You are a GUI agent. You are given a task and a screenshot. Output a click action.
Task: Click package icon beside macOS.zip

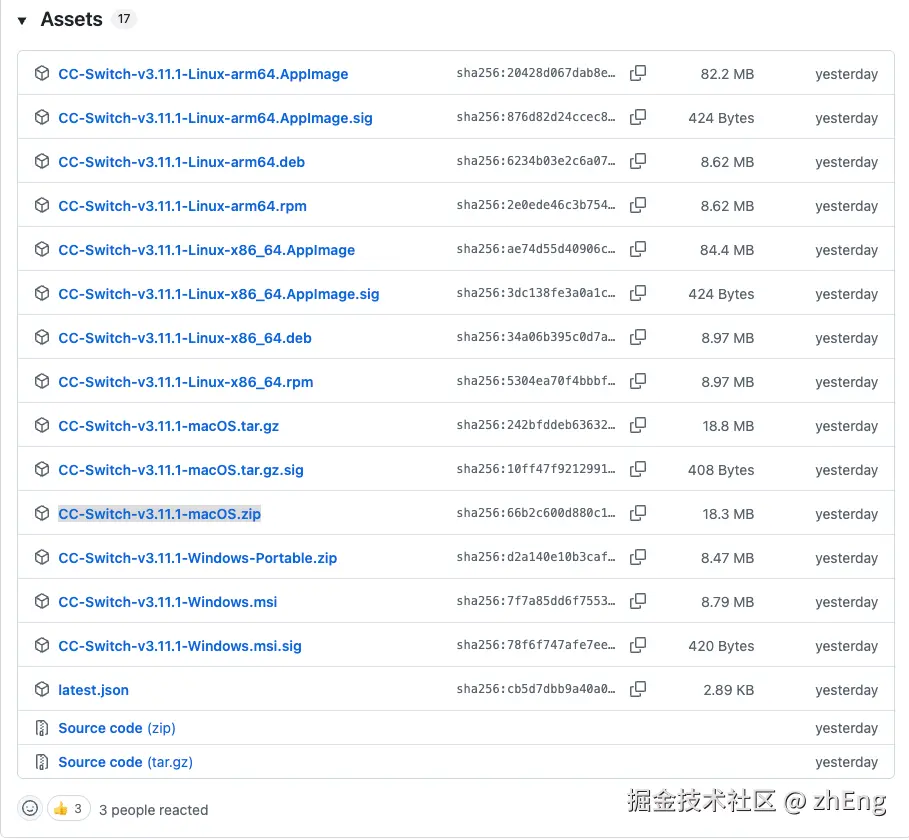click(42, 514)
